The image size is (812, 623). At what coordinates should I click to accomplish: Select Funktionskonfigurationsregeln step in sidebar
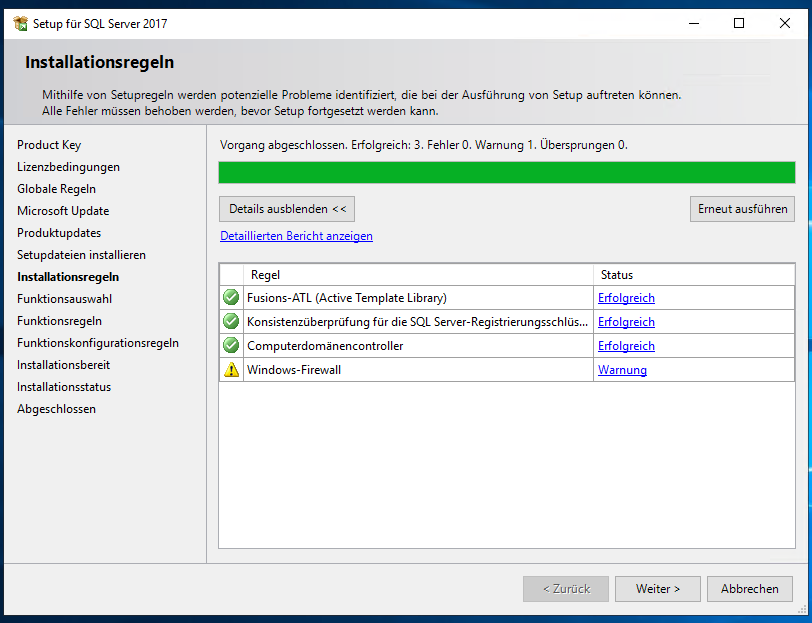(98, 343)
